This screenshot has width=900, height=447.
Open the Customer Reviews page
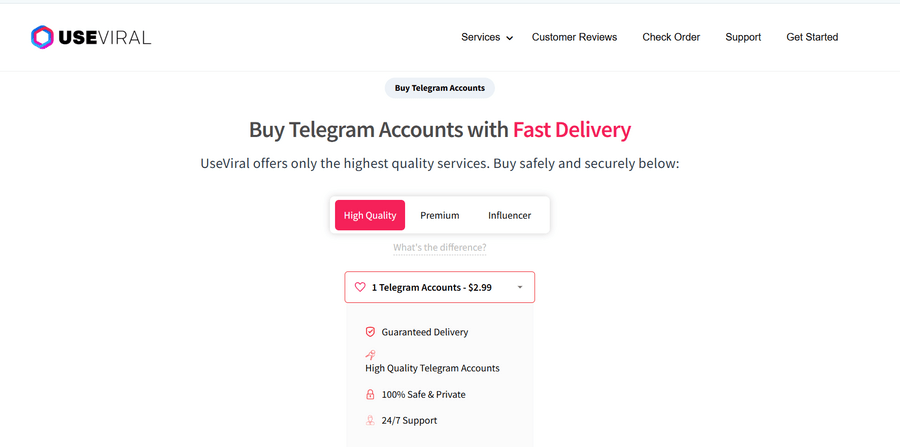point(574,37)
